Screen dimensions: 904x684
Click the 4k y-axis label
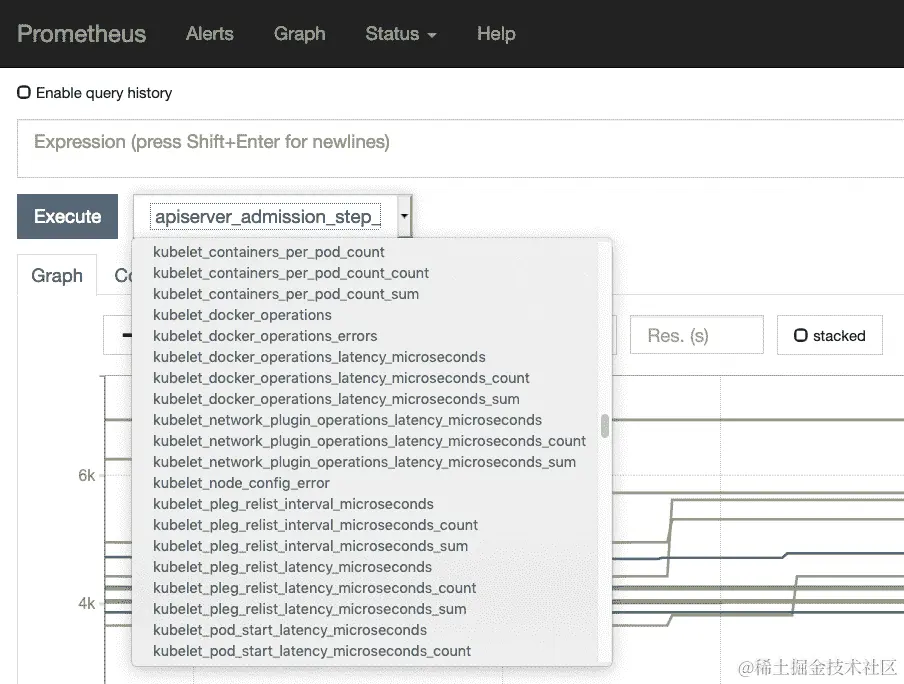(86, 603)
